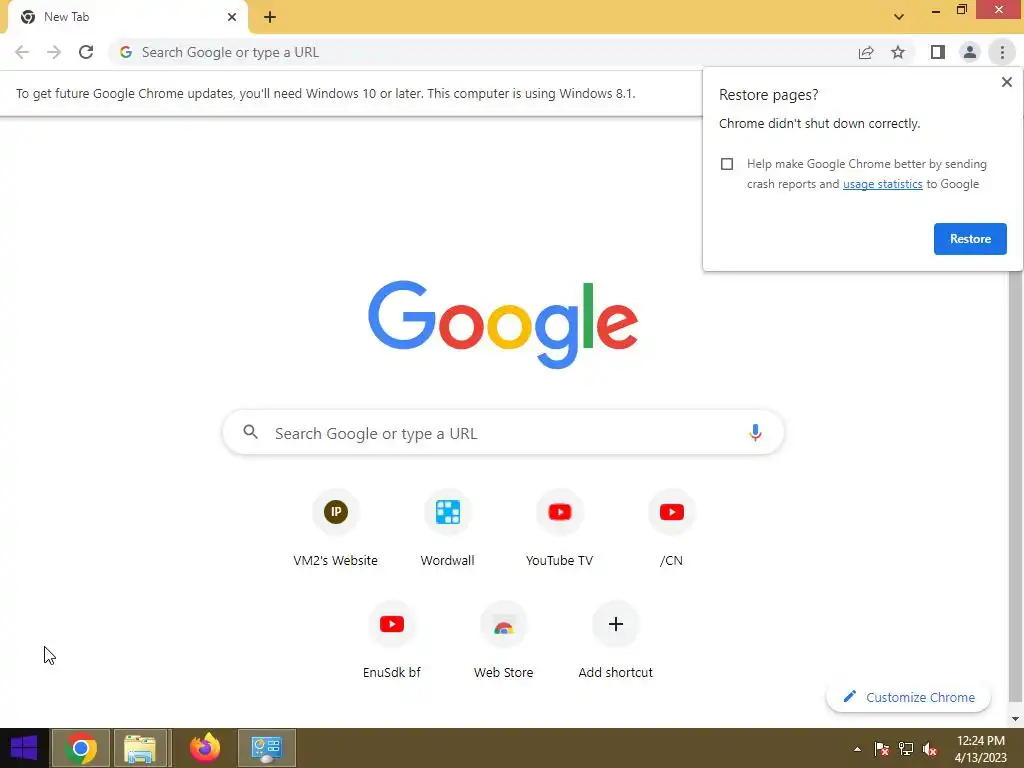
Task: Bookmark this tab with the star icon
Action: coord(898,52)
